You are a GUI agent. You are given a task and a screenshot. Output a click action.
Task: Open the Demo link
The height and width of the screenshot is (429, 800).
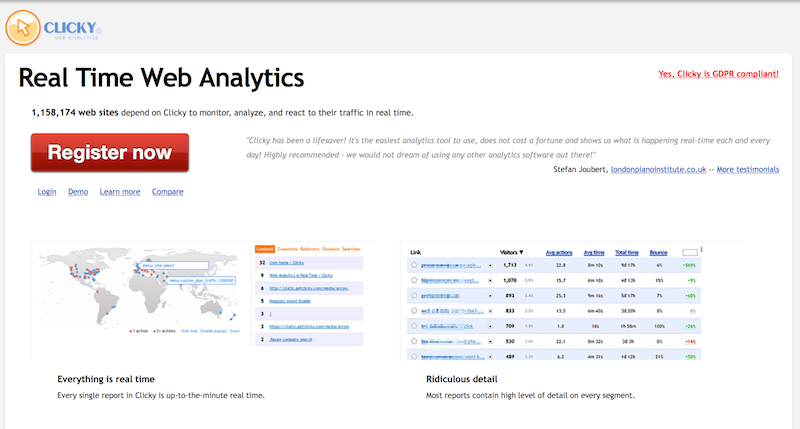[x=78, y=192]
